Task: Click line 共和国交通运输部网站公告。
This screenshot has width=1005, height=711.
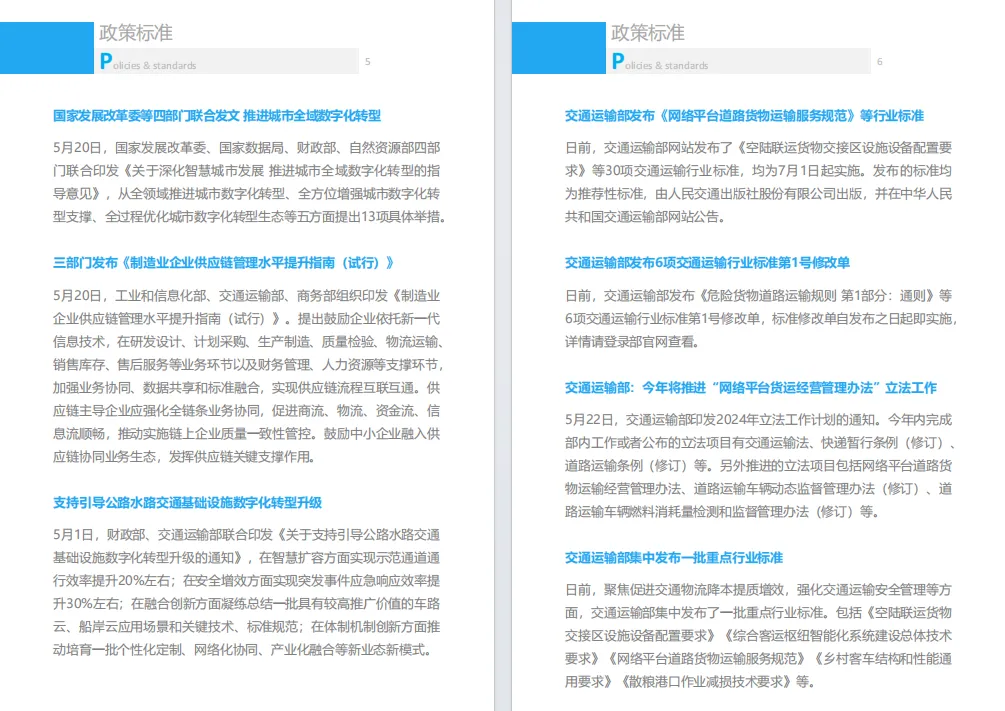Action: pos(645,217)
